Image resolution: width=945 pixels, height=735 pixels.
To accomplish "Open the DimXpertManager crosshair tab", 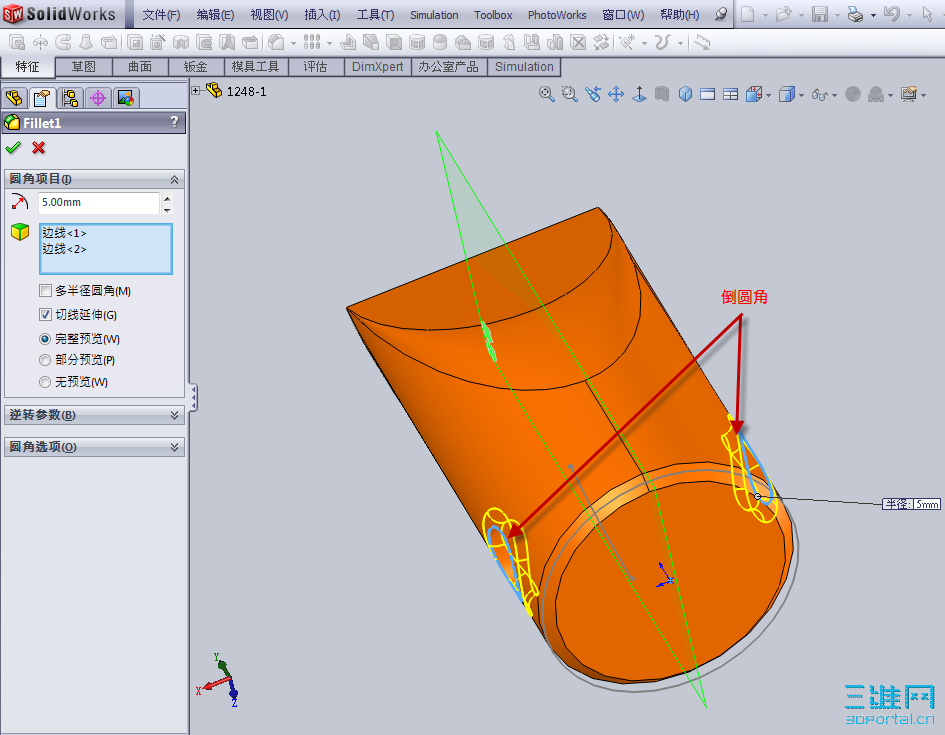I will [x=98, y=98].
